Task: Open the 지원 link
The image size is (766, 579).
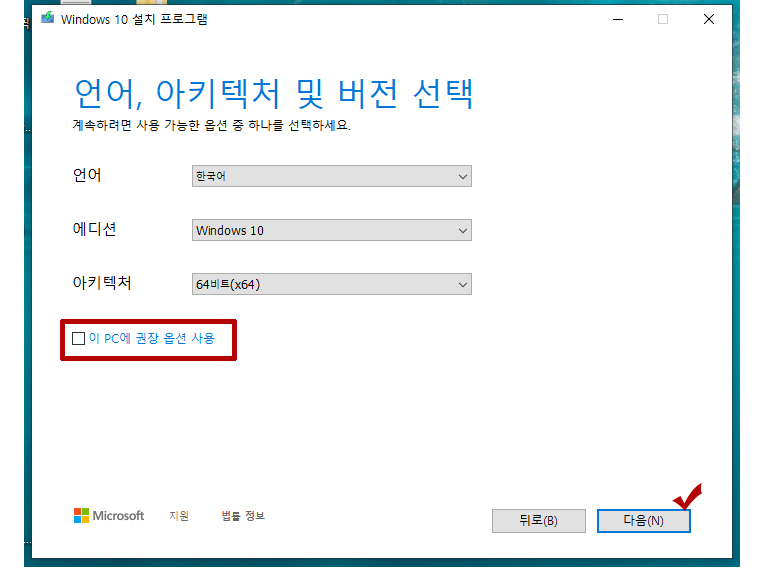Action: click(x=179, y=515)
